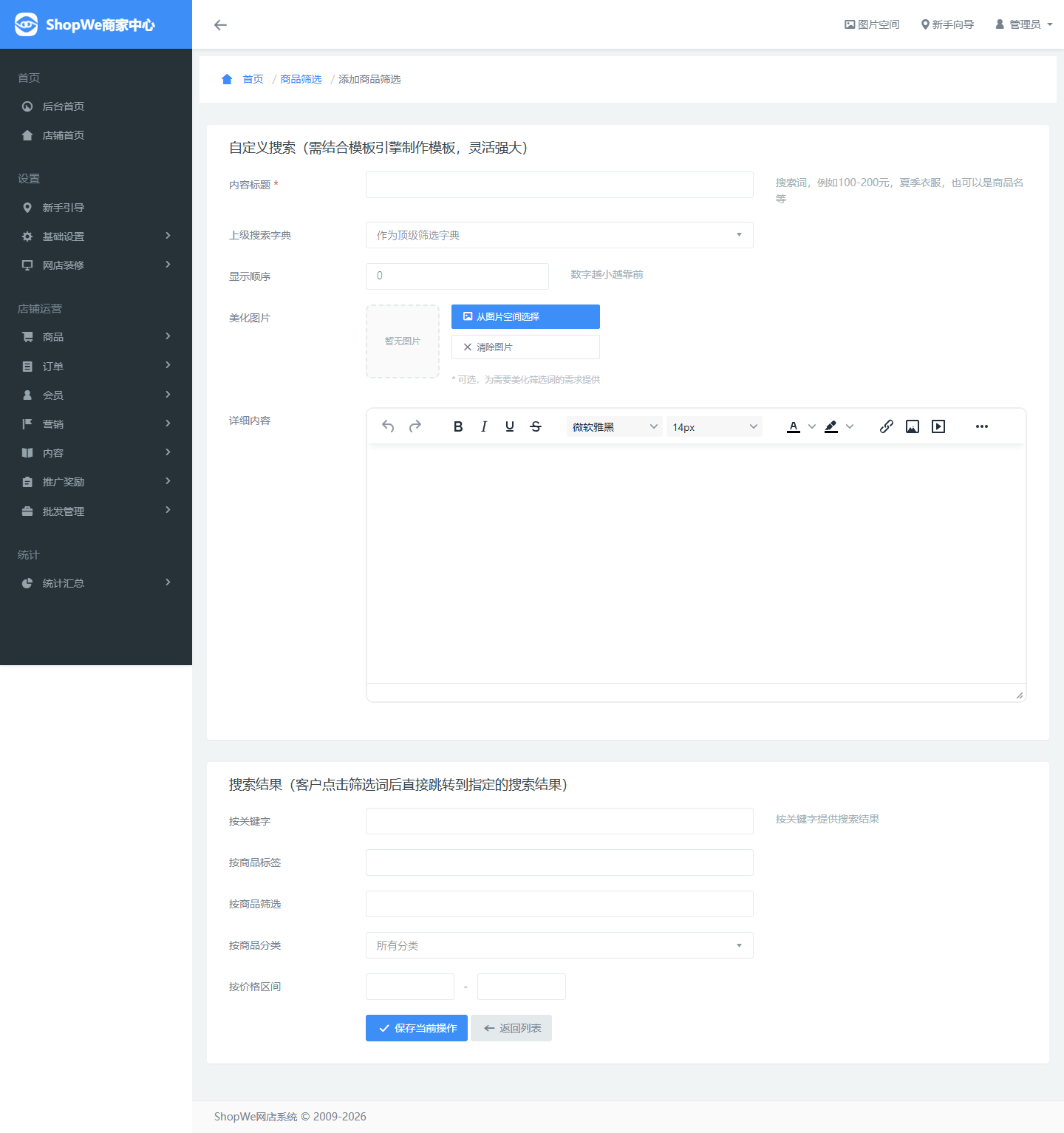Image resolution: width=1064 pixels, height=1133 pixels.
Task: Click 从图片空间选择 button
Action: [x=525, y=316]
